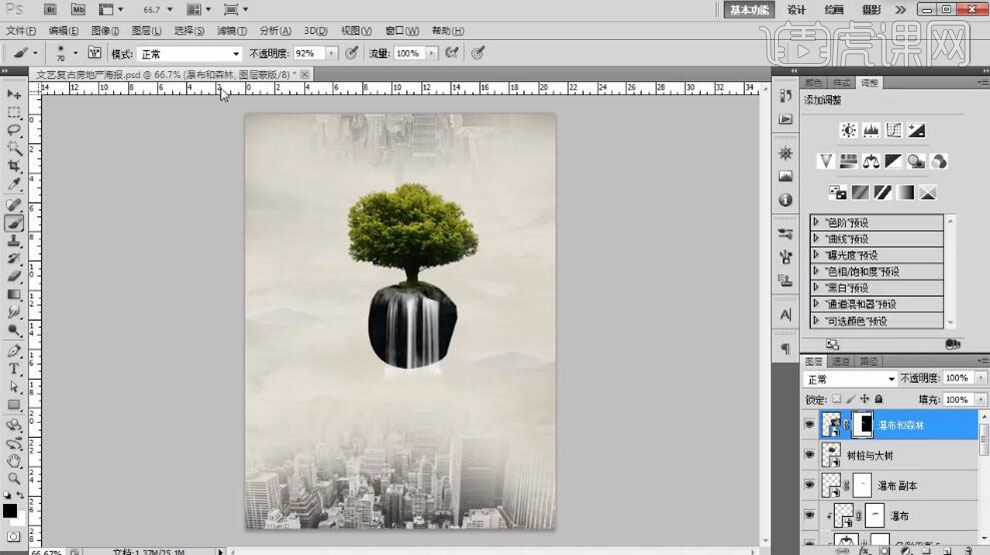Switch to the 调整 panel tab

869,83
